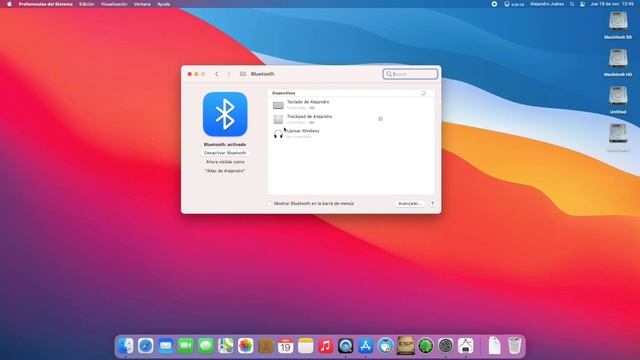This screenshot has width=640, height=360.
Task: Open the brown app icon beside Photos
Action: click(266, 346)
